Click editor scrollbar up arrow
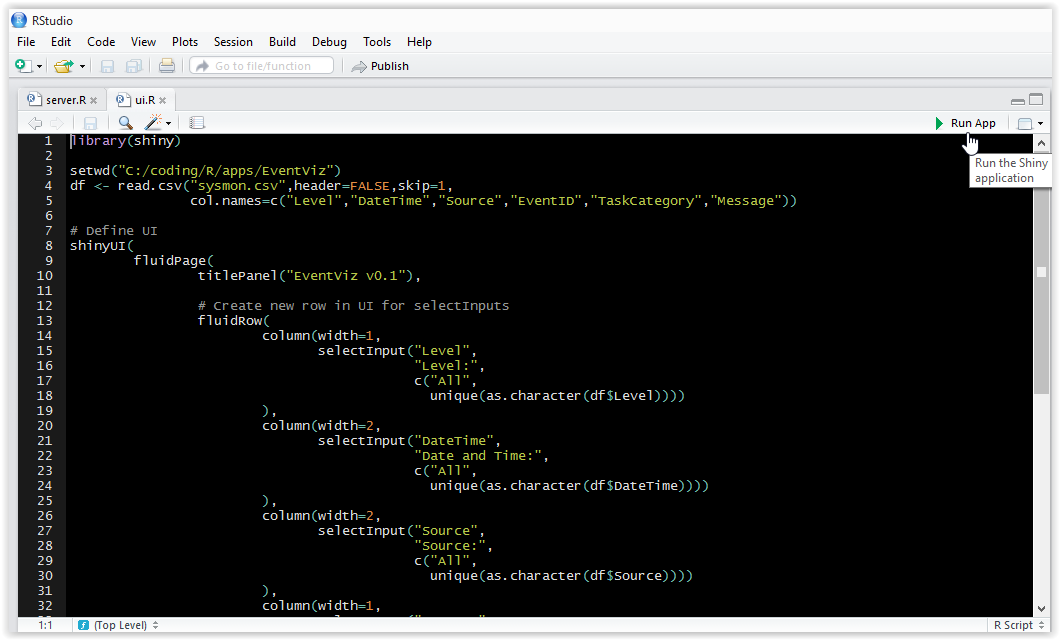 point(1041,143)
